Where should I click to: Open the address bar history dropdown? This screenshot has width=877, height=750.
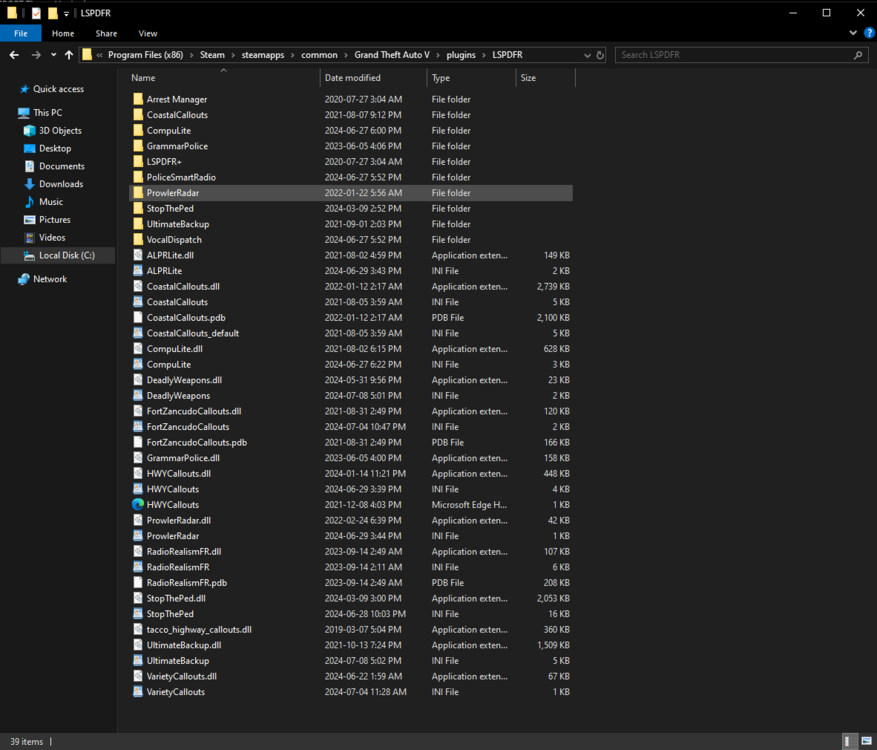[588, 55]
